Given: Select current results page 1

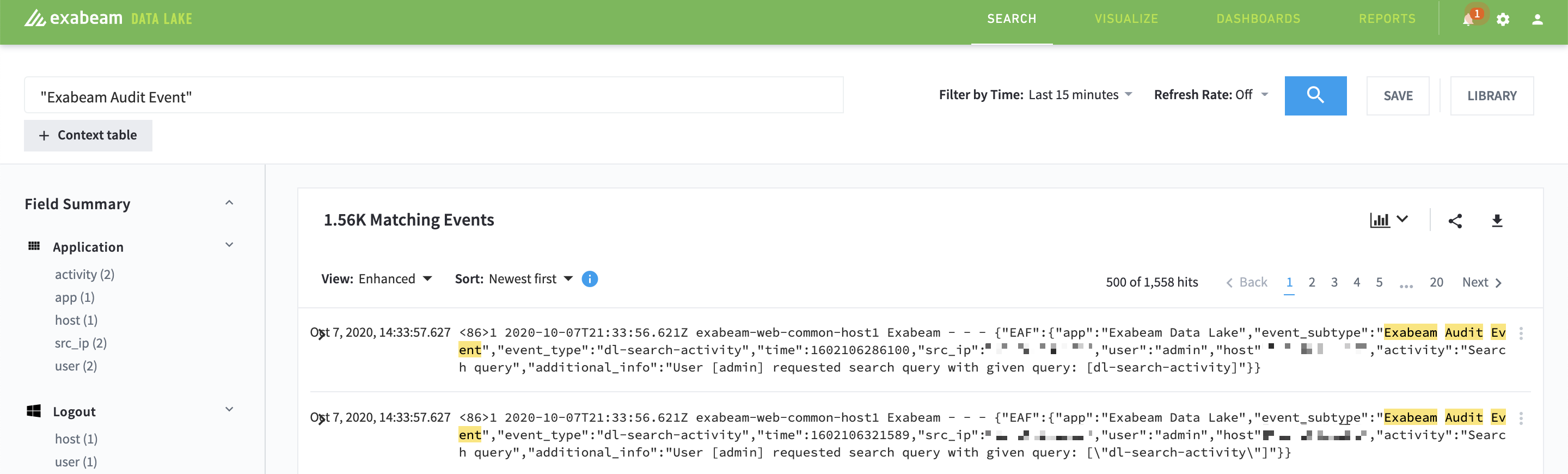Looking at the screenshot, I should (1289, 282).
